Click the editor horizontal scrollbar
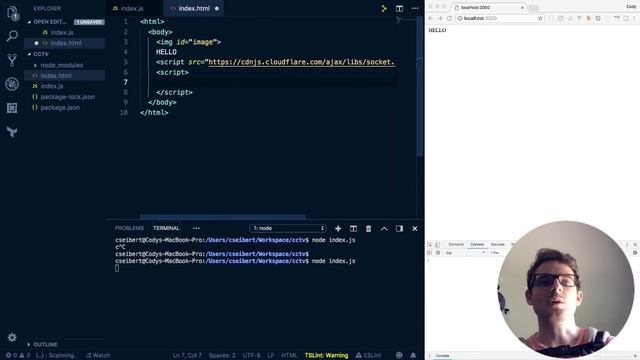The height and width of the screenshot is (360, 640). pyautogui.click(x=222, y=217)
